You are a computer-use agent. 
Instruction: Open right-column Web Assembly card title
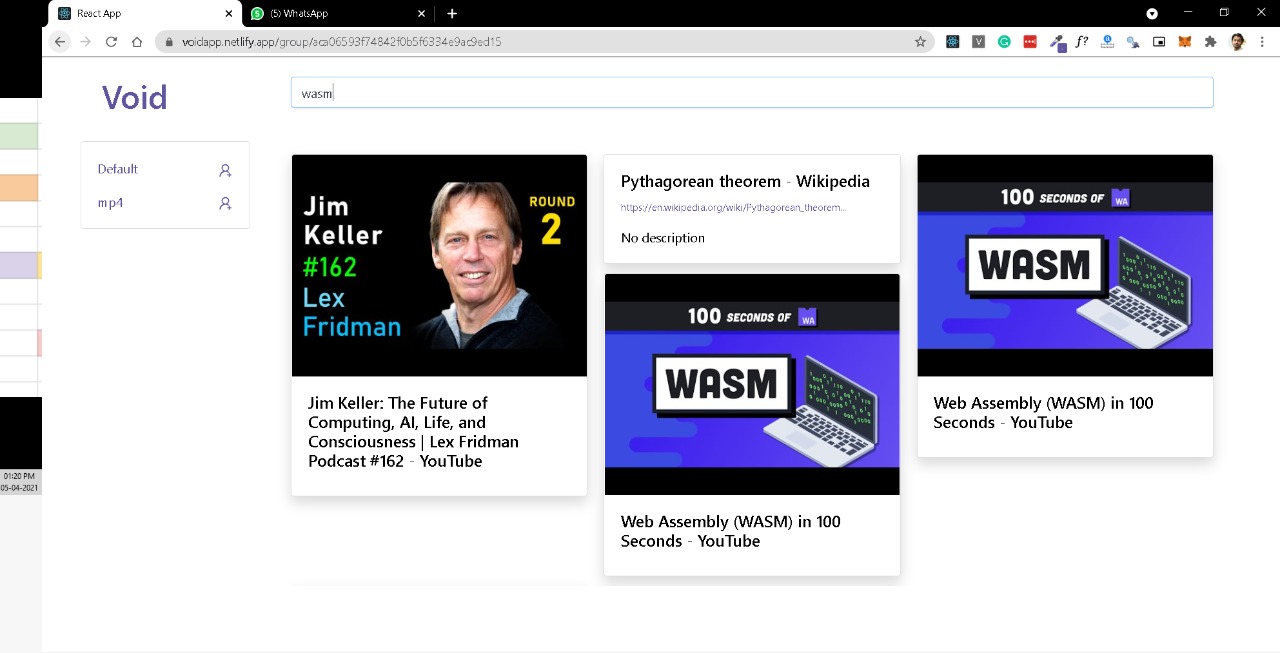click(1043, 413)
